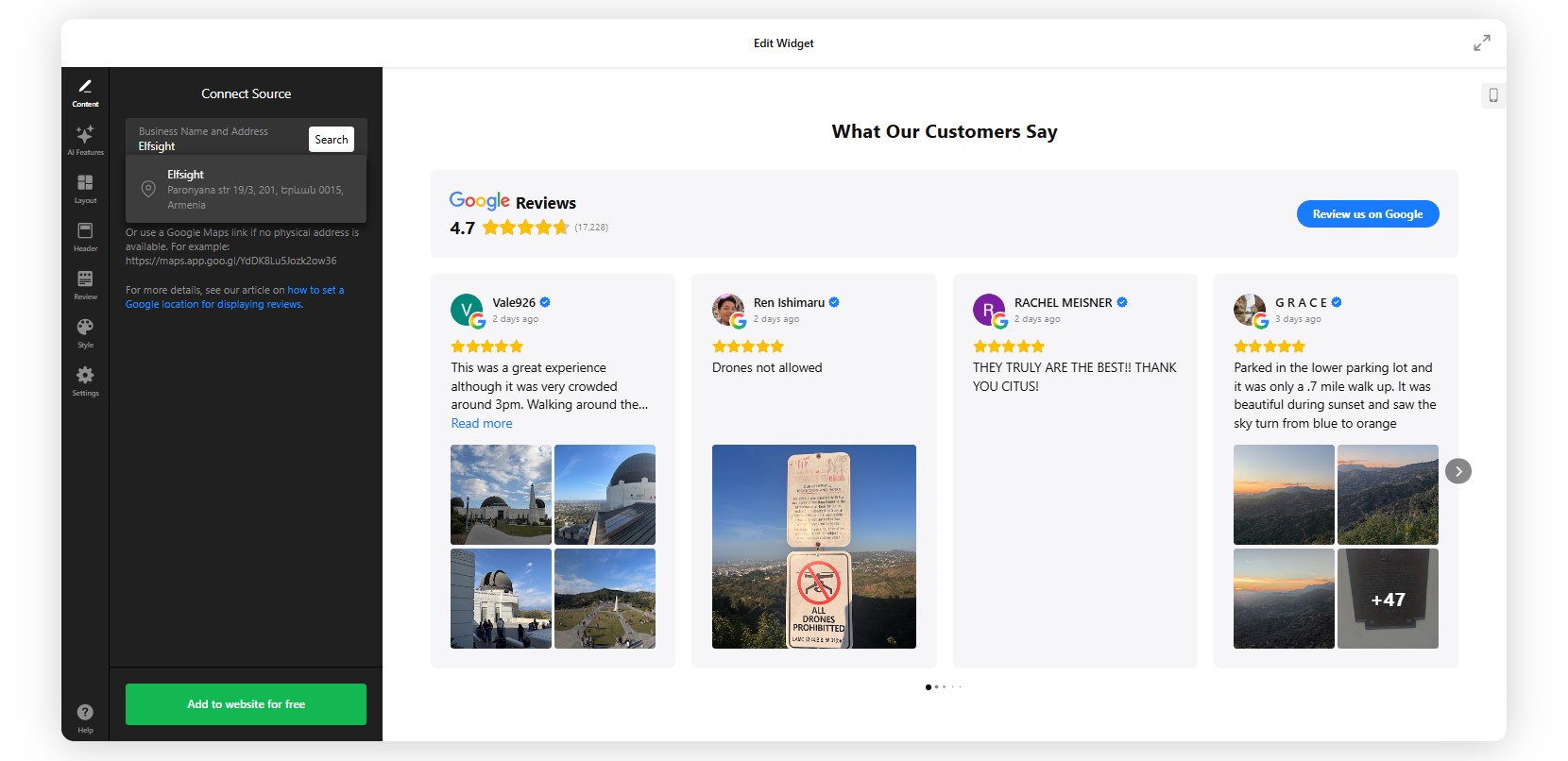Open GRACE third sunset photo, bottom left

pos(1284,599)
